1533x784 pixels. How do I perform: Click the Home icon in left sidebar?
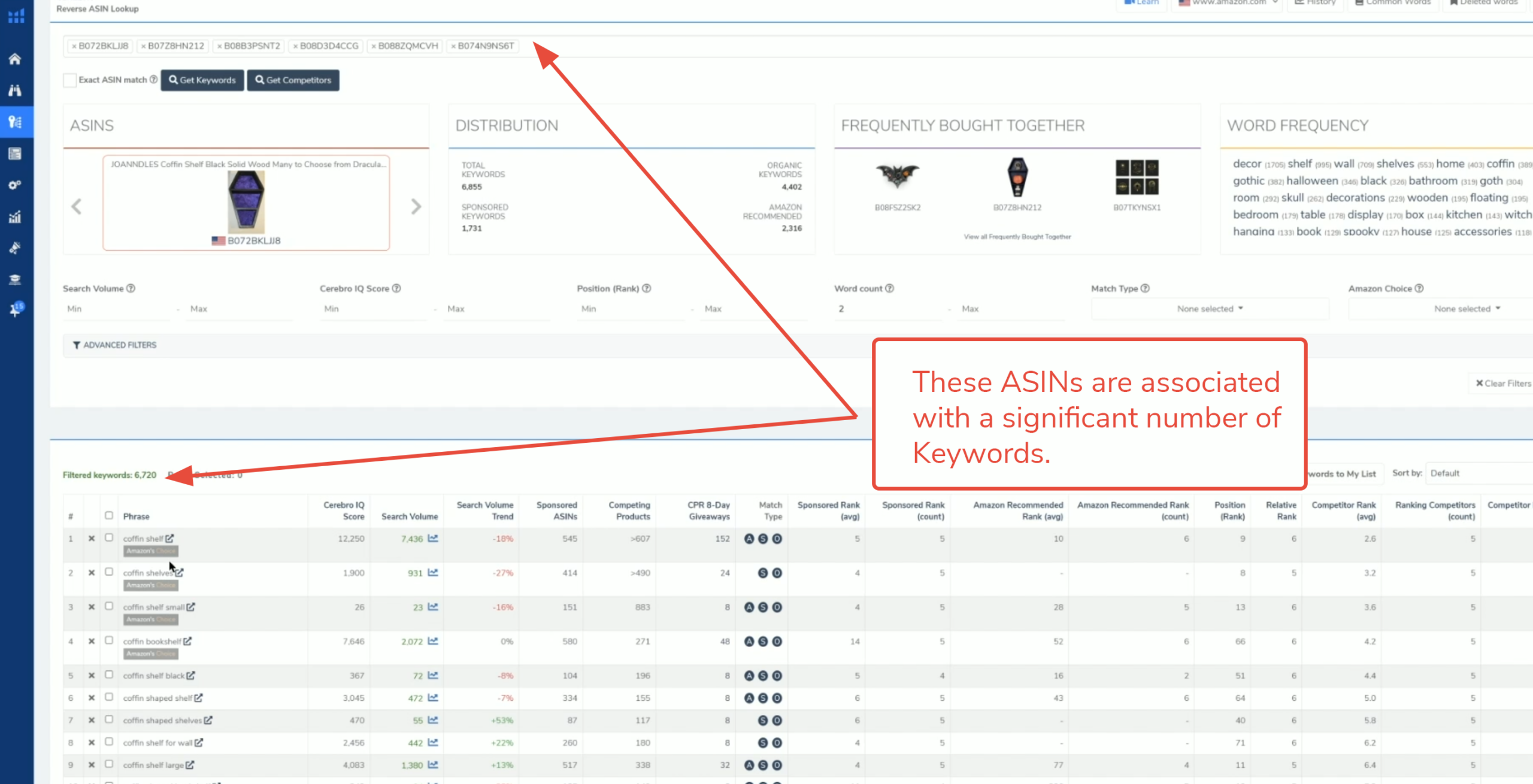(15, 59)
